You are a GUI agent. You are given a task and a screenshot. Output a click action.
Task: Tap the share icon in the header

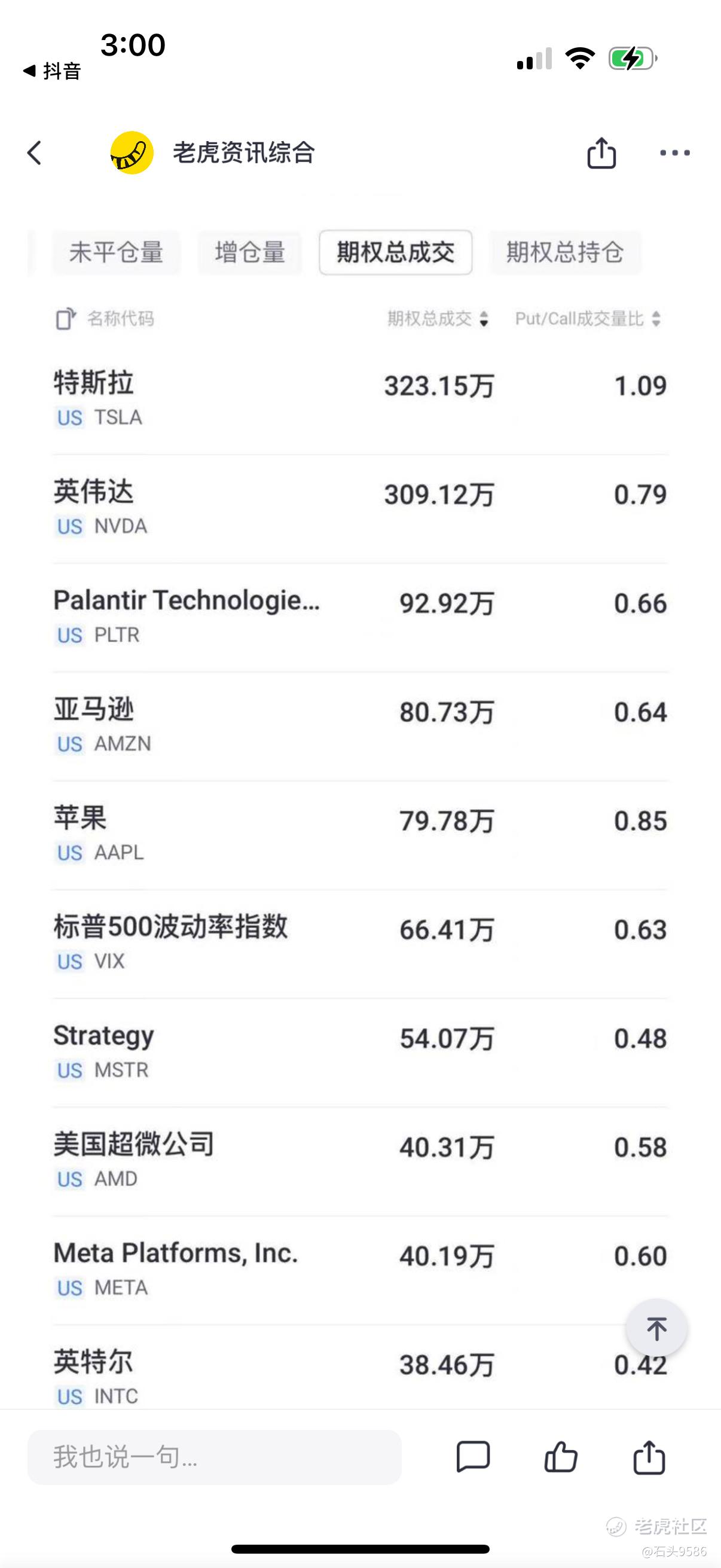(x=601, y=152)
